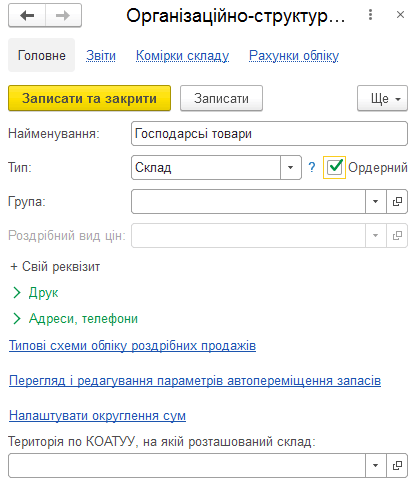412x483 pixels.
Task: Go forward with the right arrow button
Action: 63,15
